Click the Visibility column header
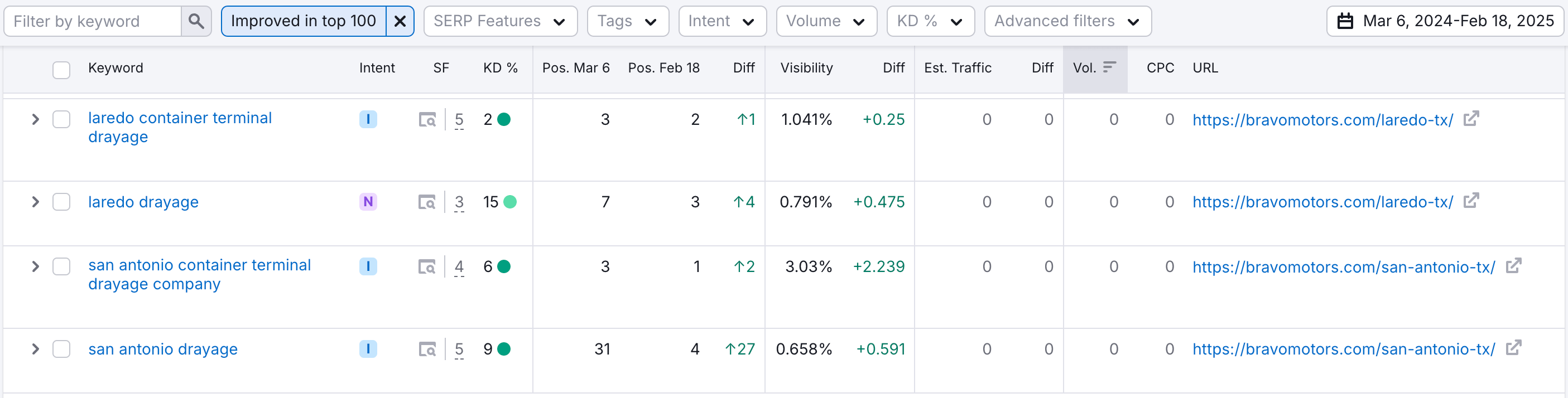 806,68
